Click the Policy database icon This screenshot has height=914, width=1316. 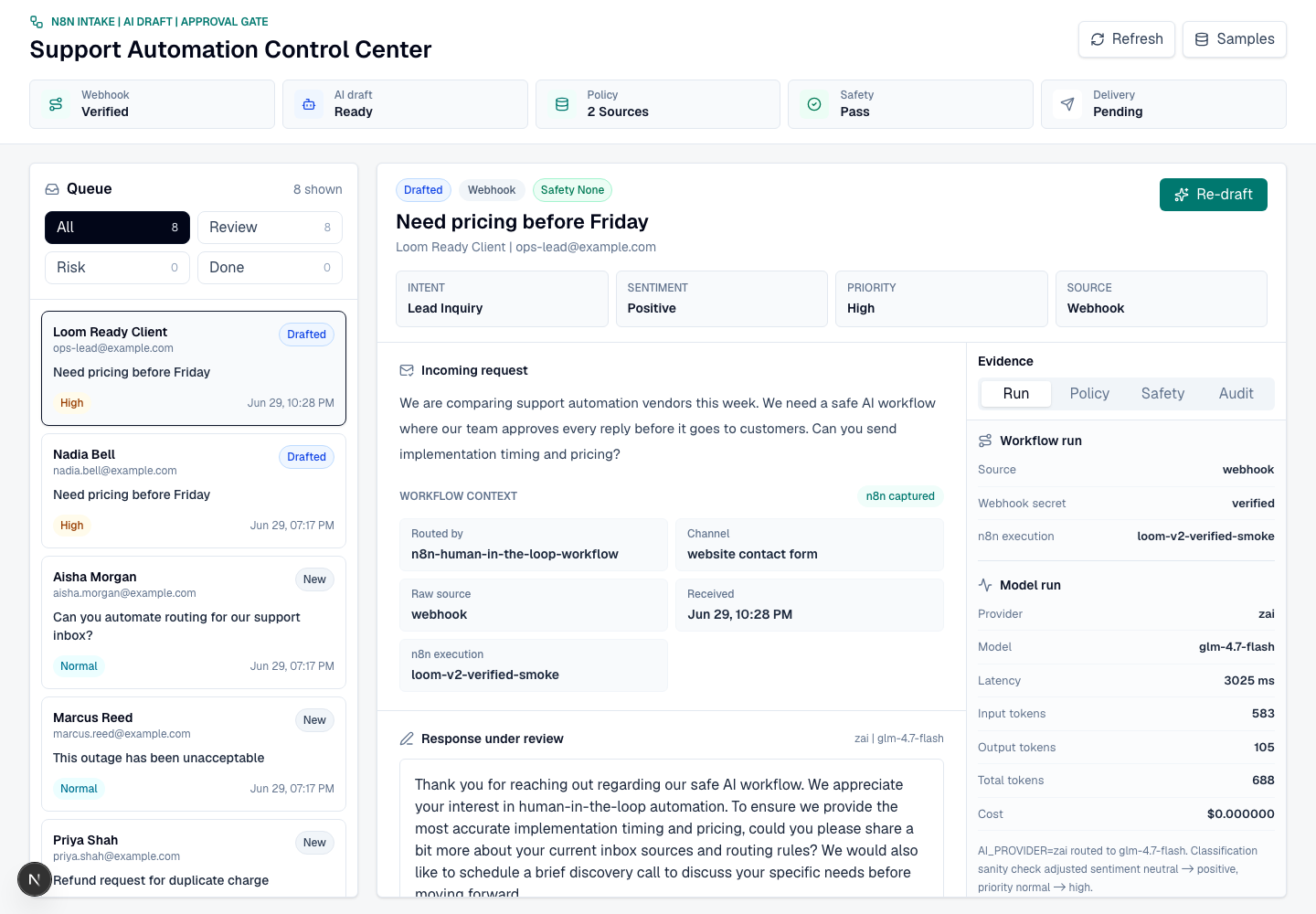click(x=562, y=104)
